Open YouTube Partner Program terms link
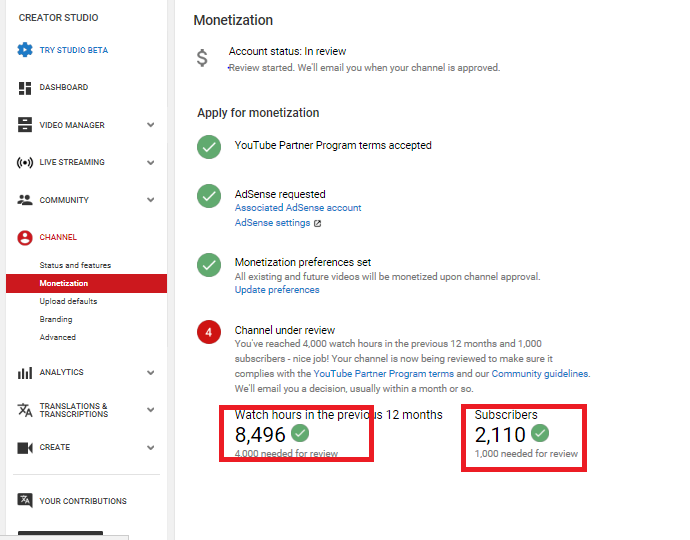The height and width of the screenshot is (540, 690). pos(383,374)
